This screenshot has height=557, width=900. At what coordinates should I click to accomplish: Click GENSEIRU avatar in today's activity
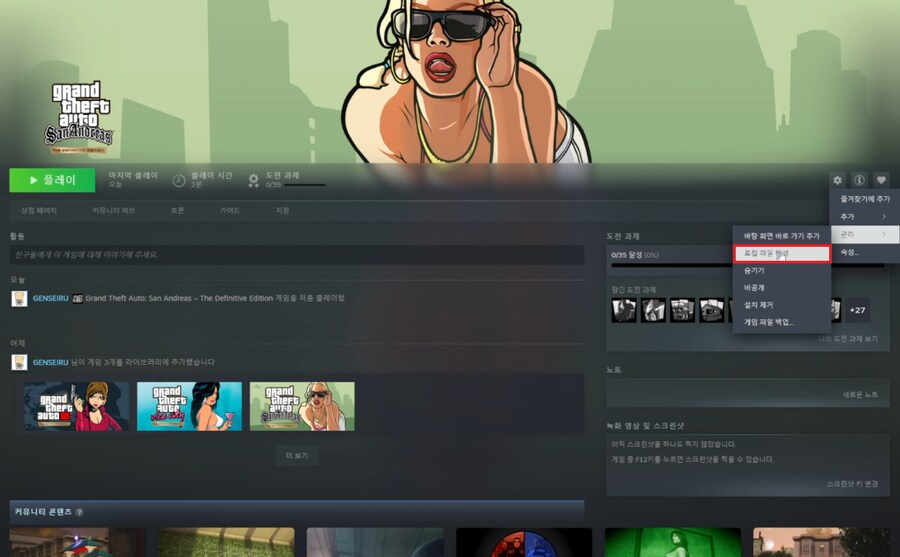click(x=19, y=298)
